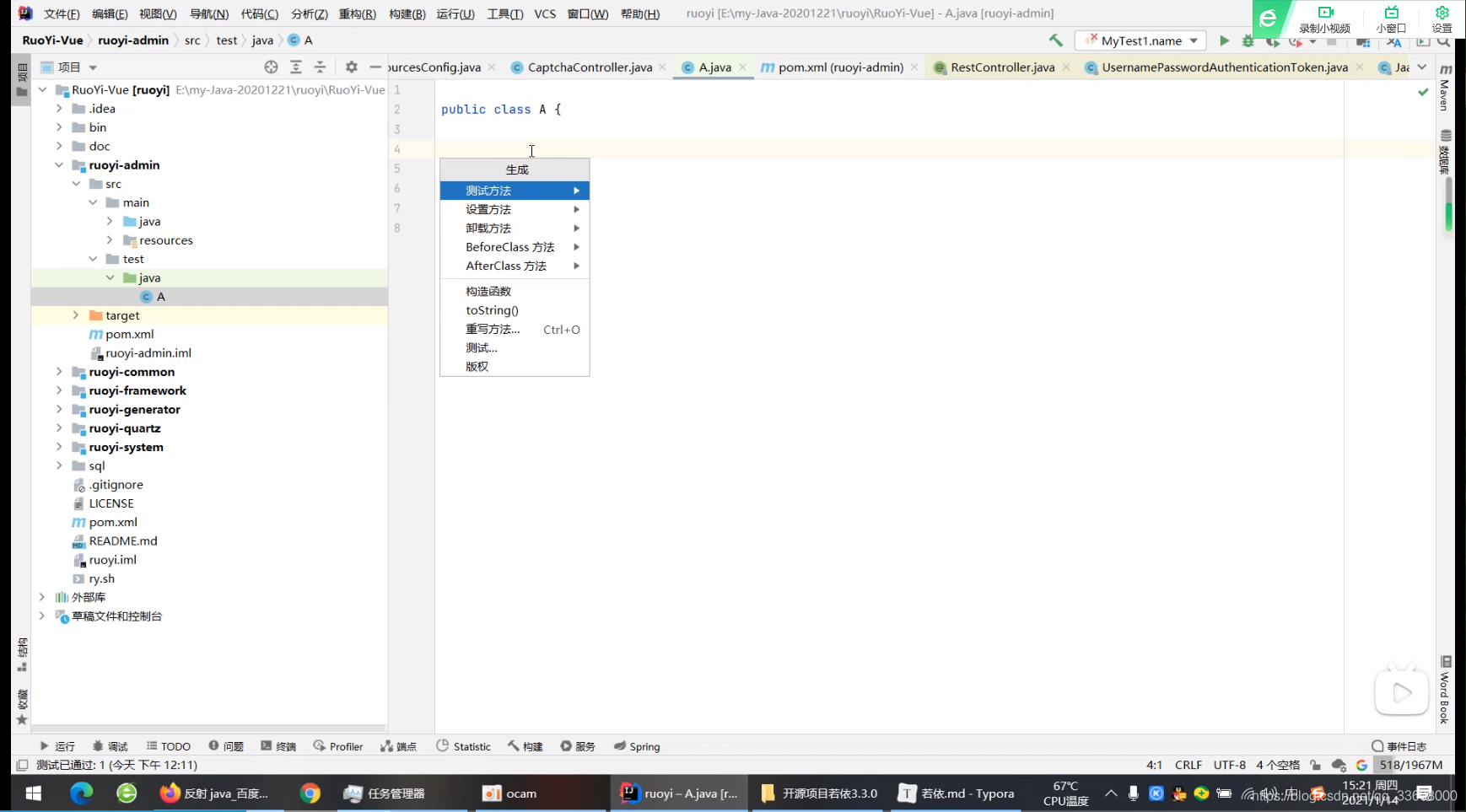Choose toString() in the generate menu
The width and height of the screenshot is (1466, 812).
pyautogui.click(x=515, y=310)
